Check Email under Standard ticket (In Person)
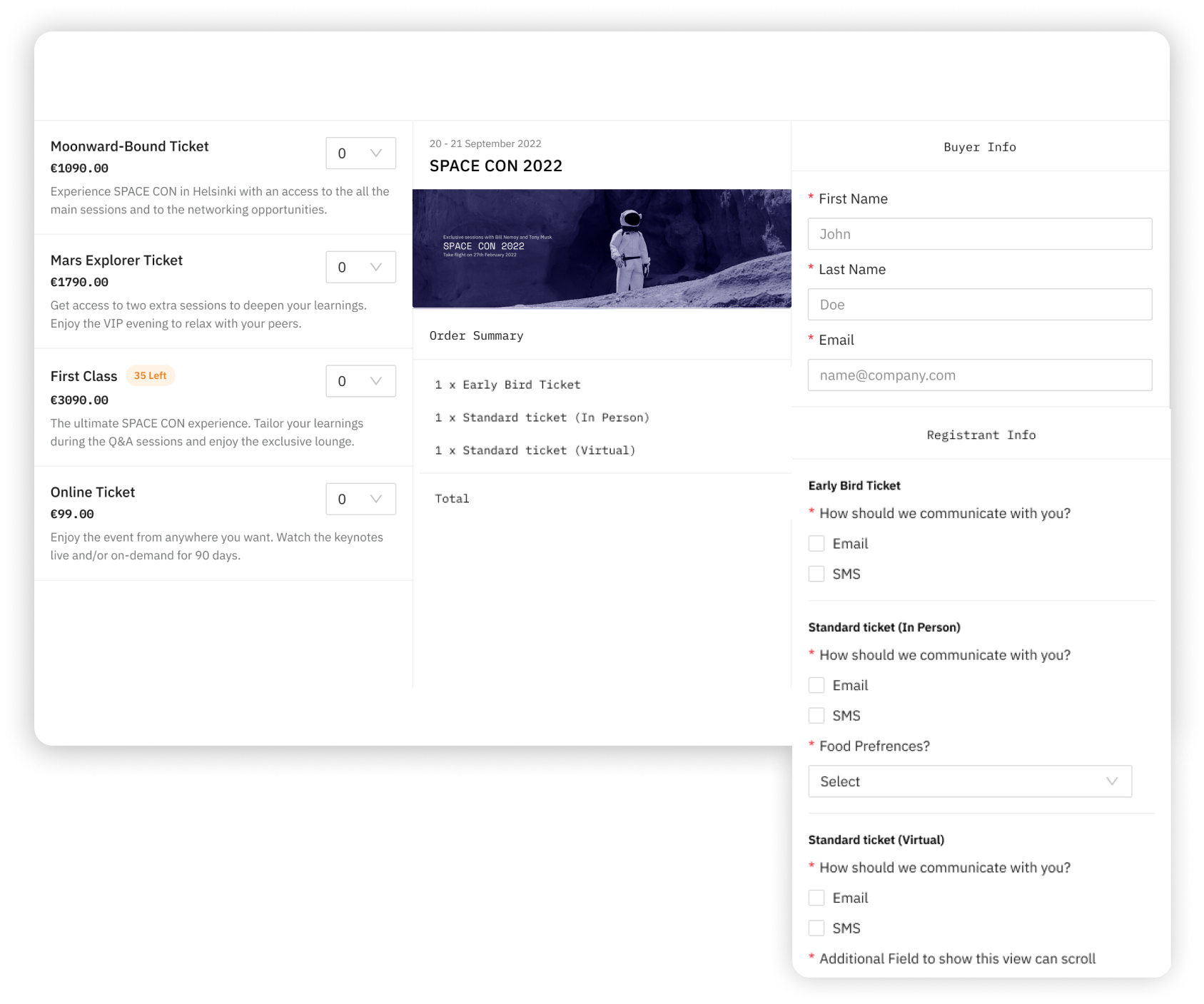The width and height of the screenshot is (1204, 1004). point(816,685)
